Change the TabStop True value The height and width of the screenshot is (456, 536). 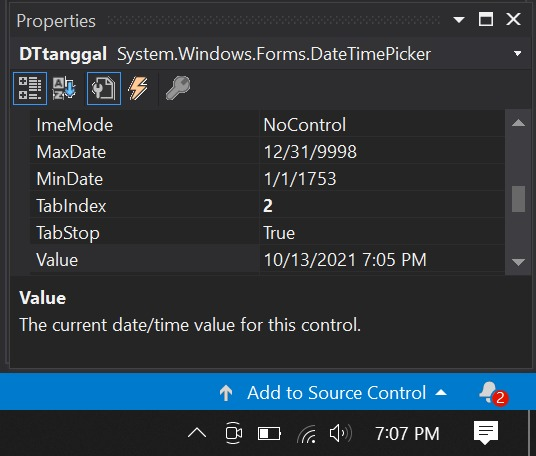tap(382, 232)
